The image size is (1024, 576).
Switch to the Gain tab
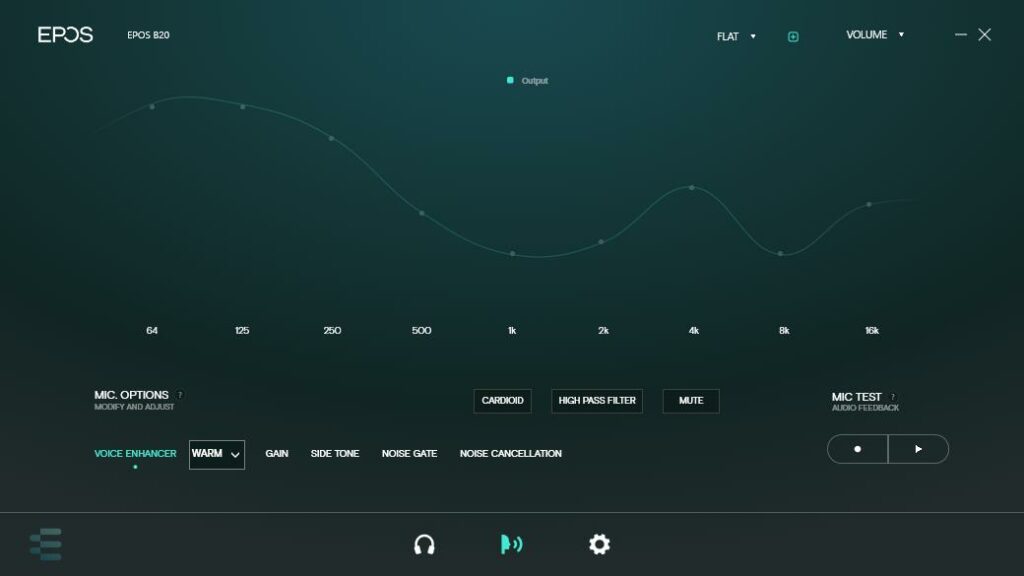pos(277,454)
